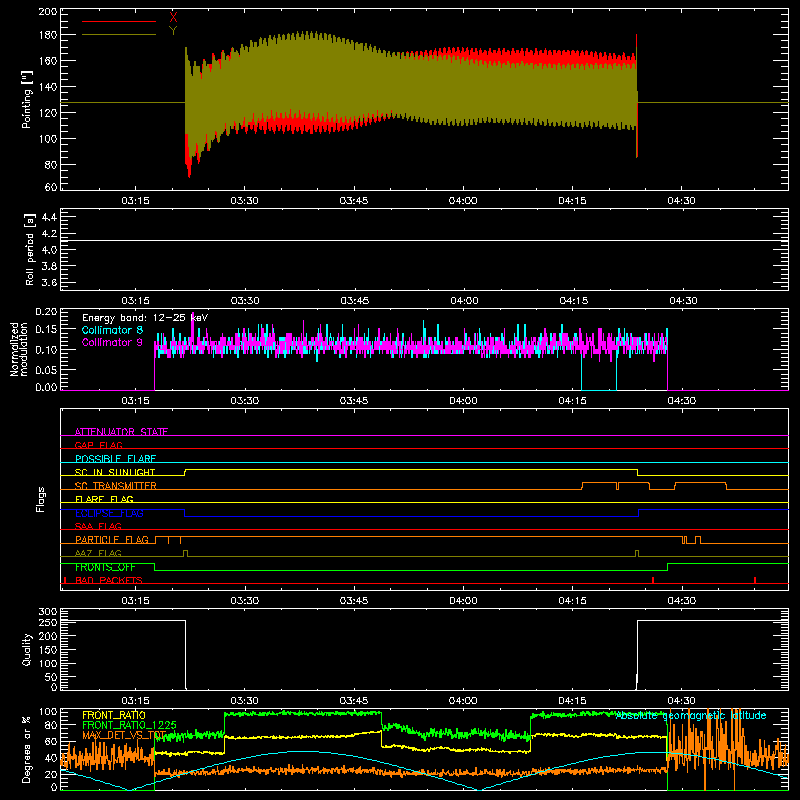Click the 04:00 tick under Pointing plot

click(x=463, y=201)
